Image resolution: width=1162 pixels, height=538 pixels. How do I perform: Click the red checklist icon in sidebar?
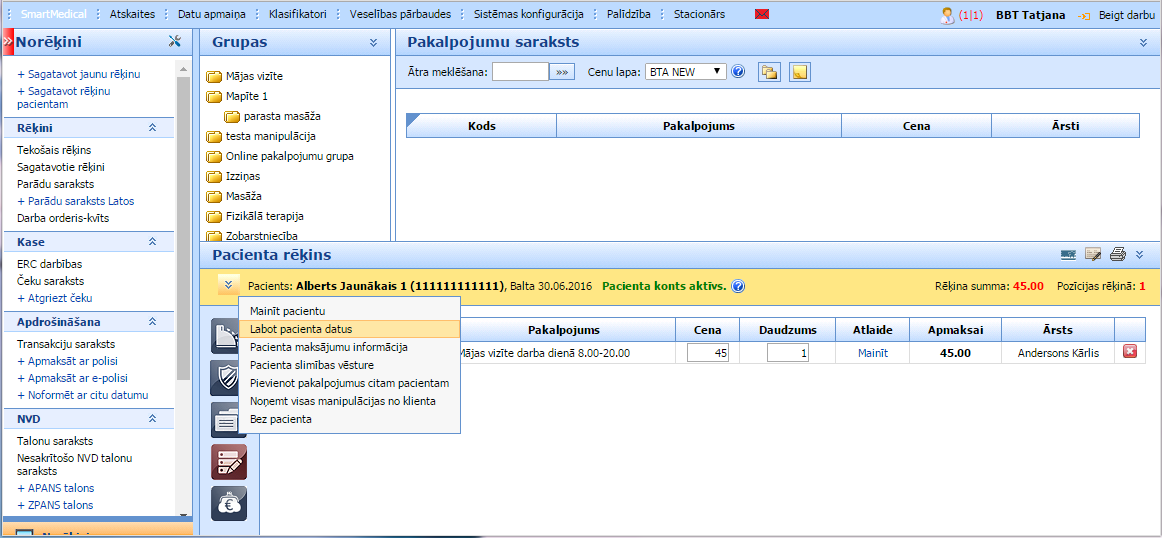coord(228,461)
